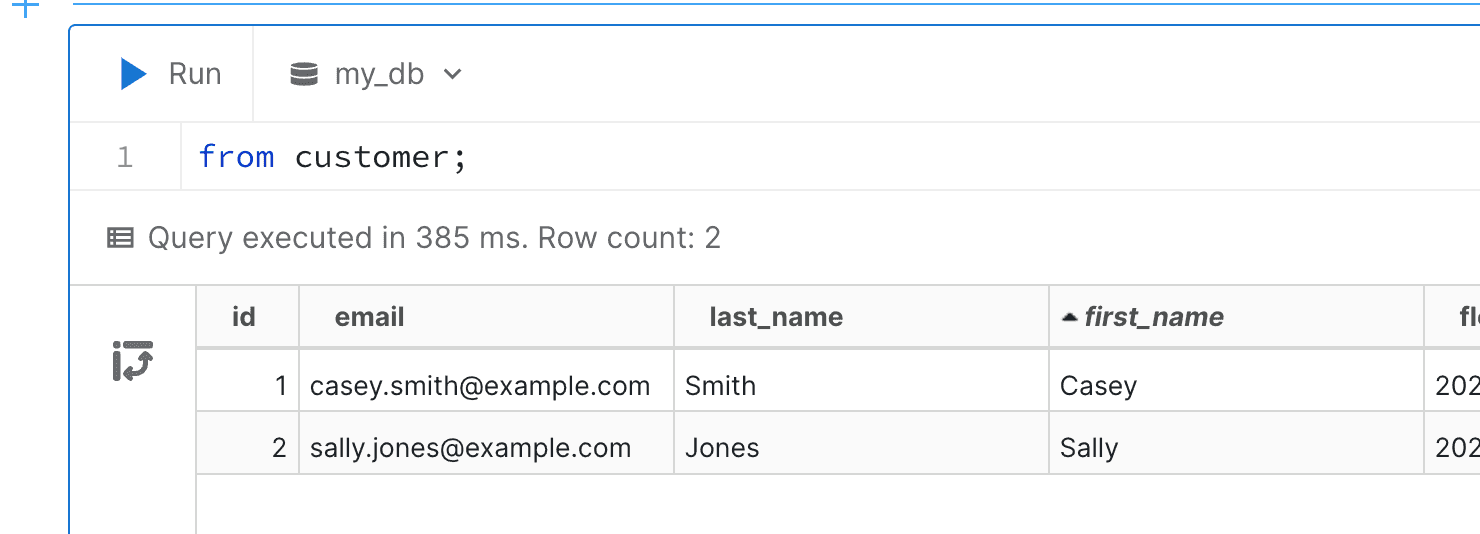
Task: Sort by the email column header
Action: click(x=369, y=317)
